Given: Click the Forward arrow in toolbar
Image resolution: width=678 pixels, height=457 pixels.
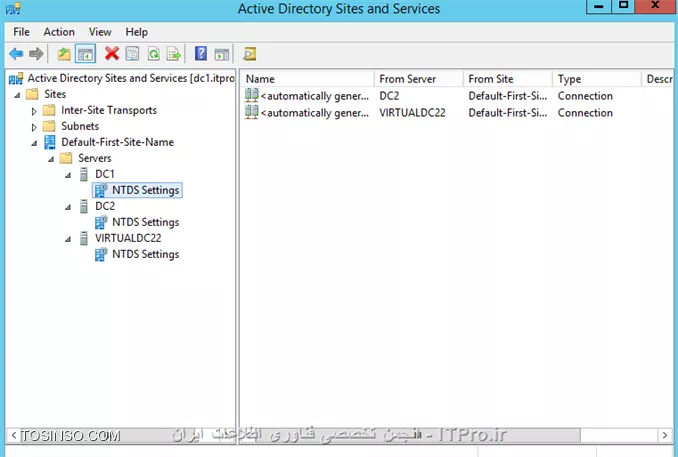Looking at the screenshot, I should click(x=36, y=54).
